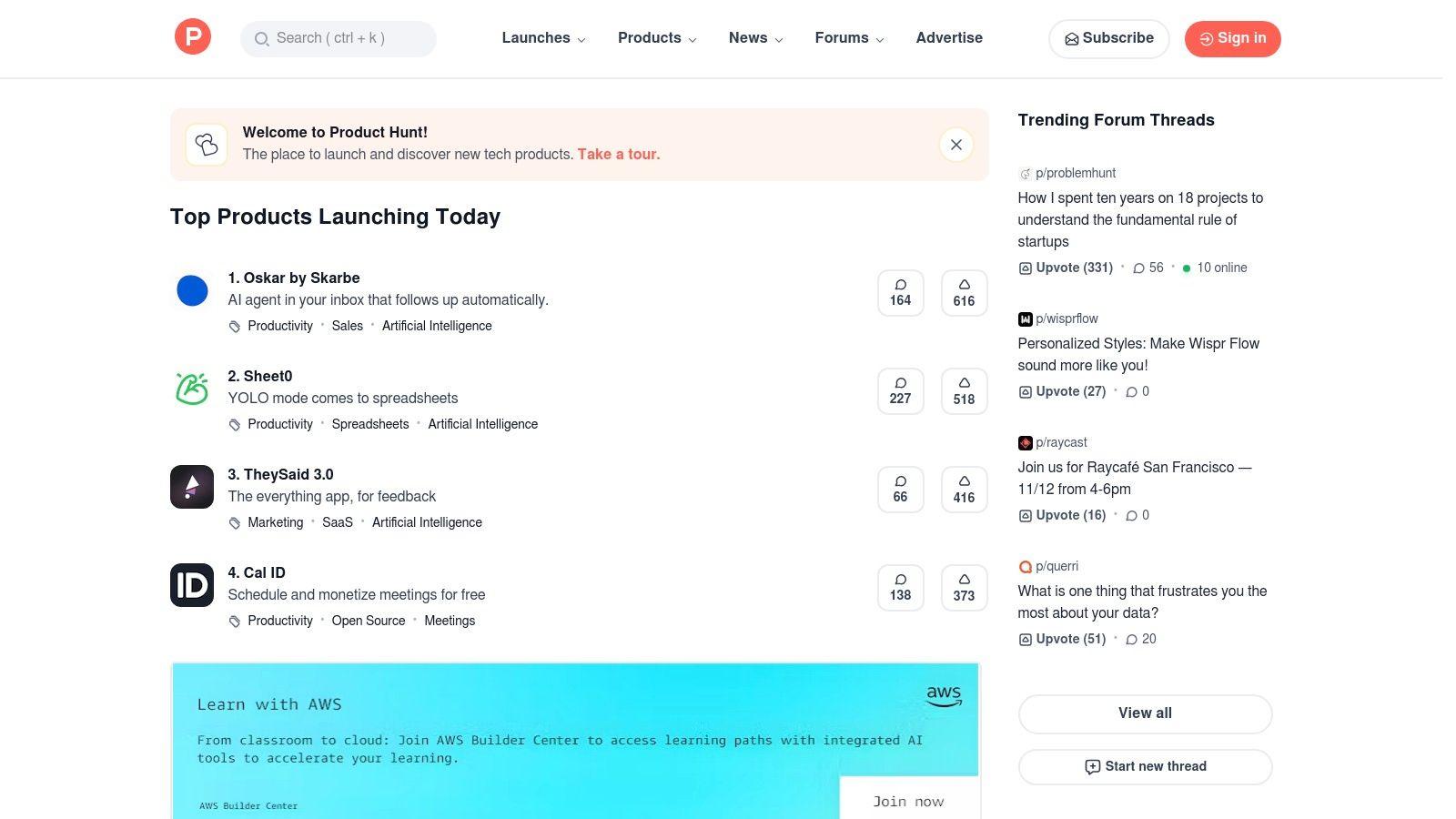1456x819 pixels.
Task: Click Start new thread
Action: (x=1145, y=767)
